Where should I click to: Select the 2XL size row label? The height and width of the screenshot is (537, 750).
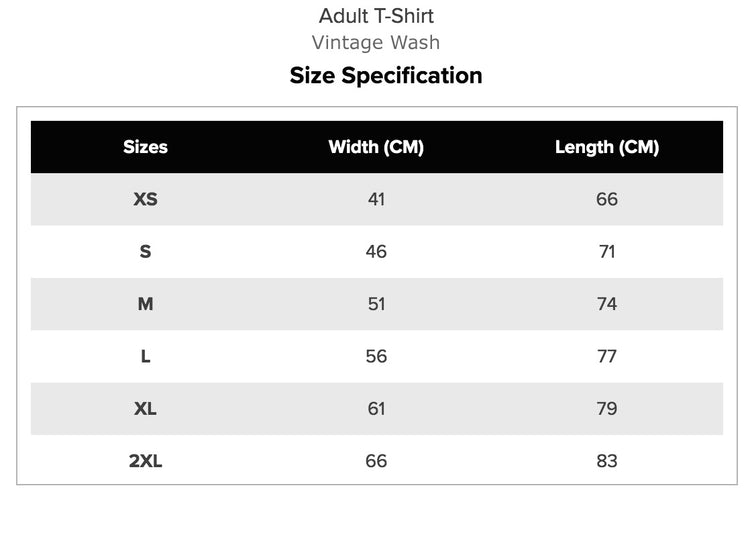pos(145,461)
